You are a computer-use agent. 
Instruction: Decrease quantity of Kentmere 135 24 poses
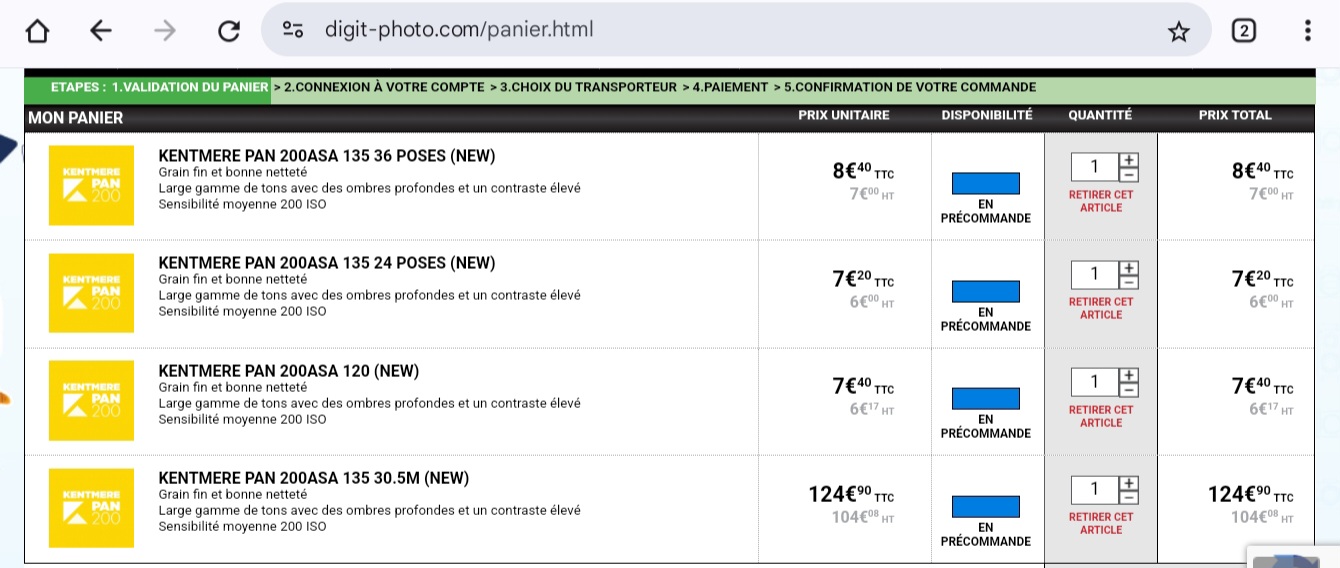click(1129, 280)
